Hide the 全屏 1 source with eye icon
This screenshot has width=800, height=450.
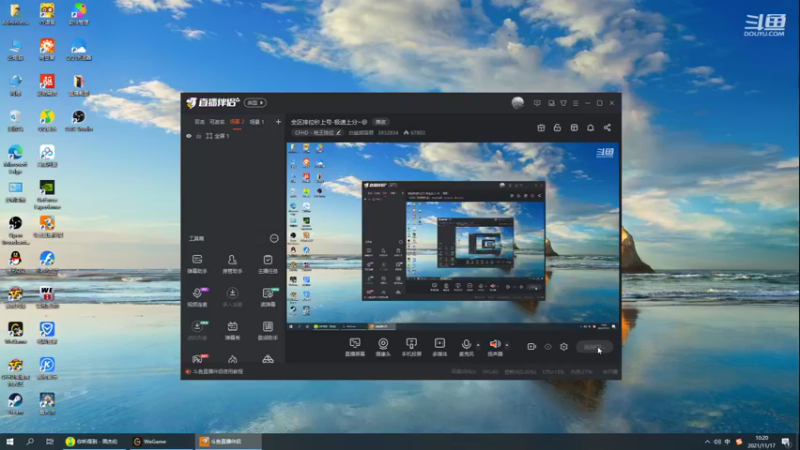[x=189, y=136]
